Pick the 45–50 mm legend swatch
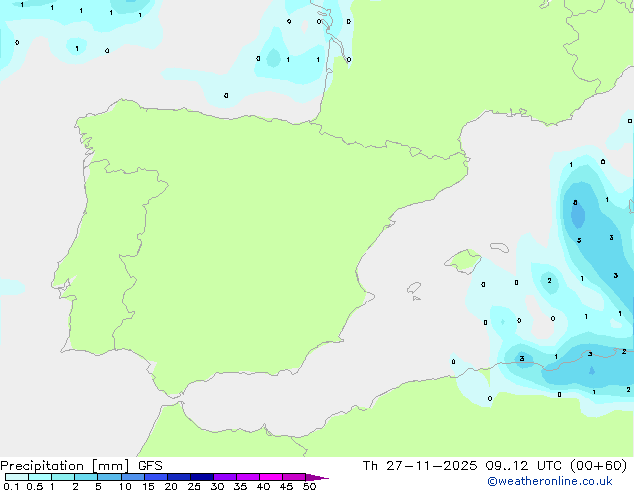Image resolution: width=634 pixels, height=490 pixels. (x=294, y=477)
